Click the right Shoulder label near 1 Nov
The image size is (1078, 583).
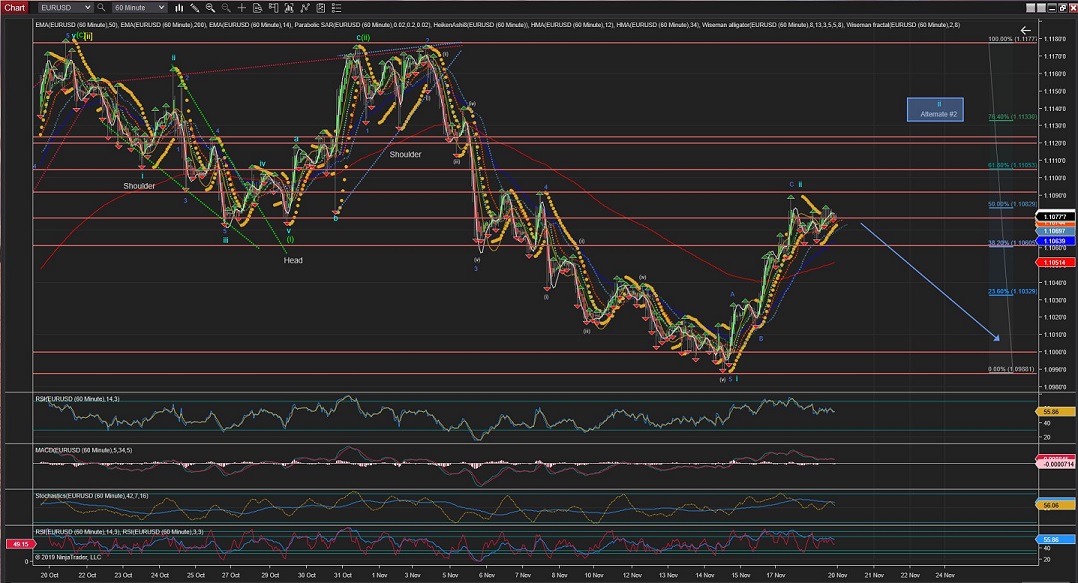tap(406, 155)
